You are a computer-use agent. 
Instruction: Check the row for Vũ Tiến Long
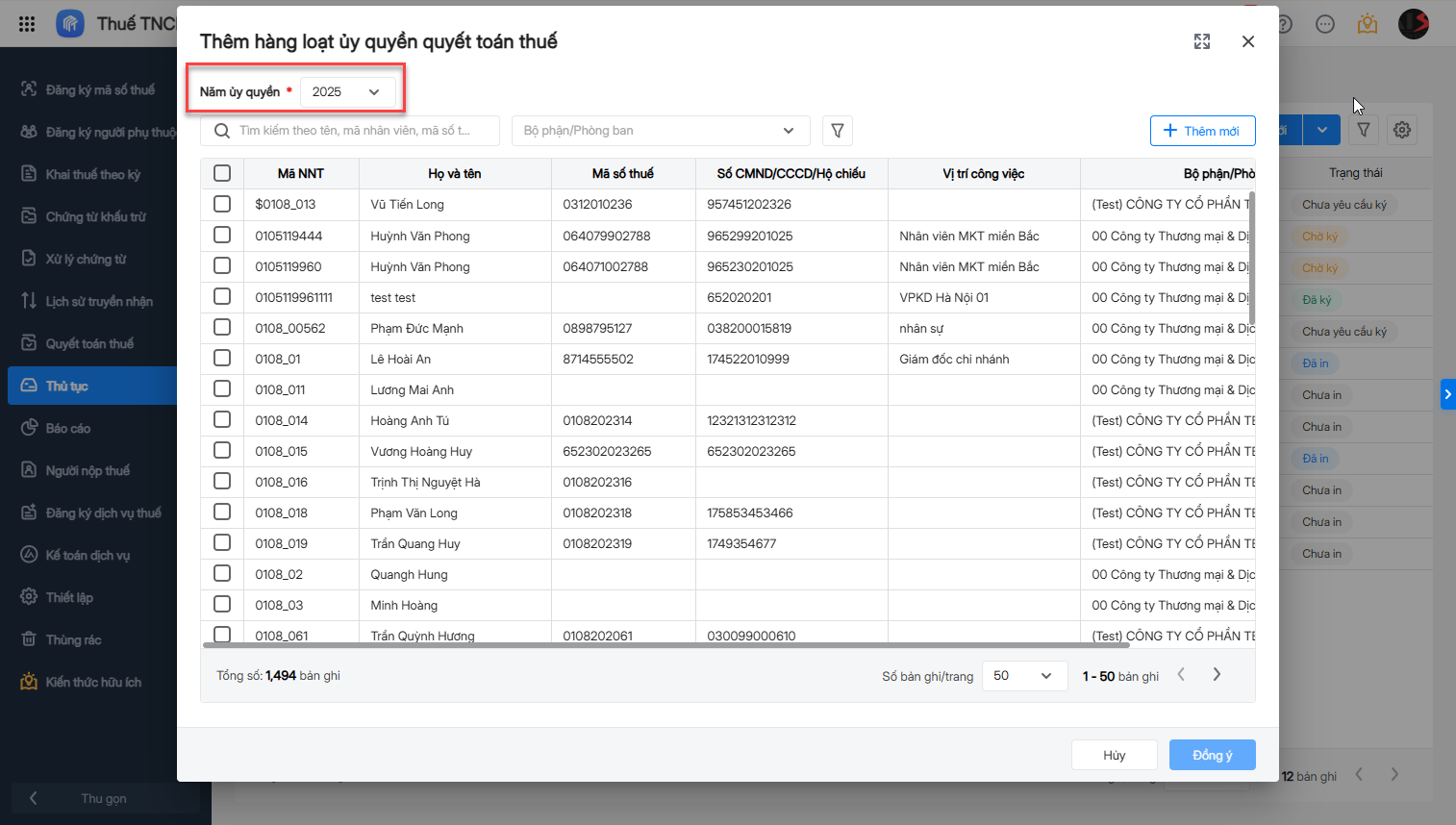[222, 204]
